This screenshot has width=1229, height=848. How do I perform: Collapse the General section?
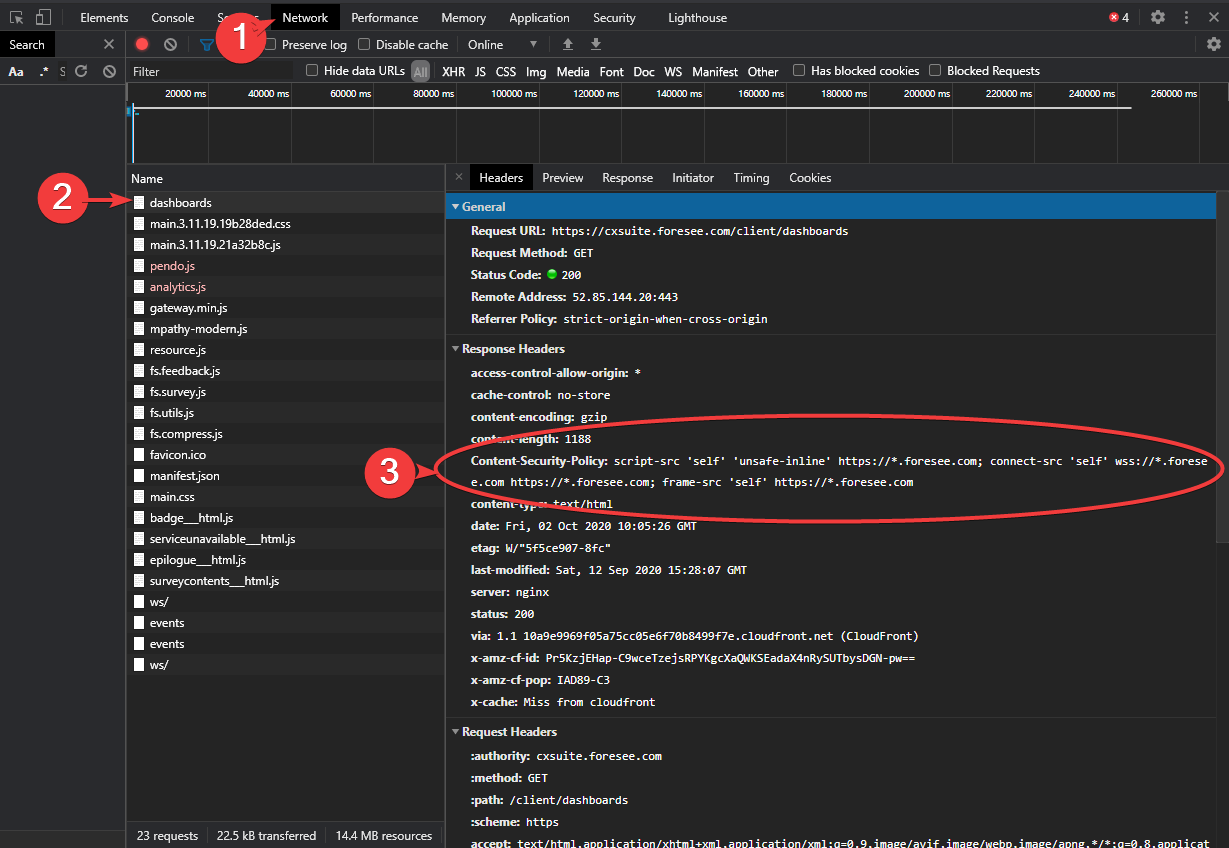(483, 207)
